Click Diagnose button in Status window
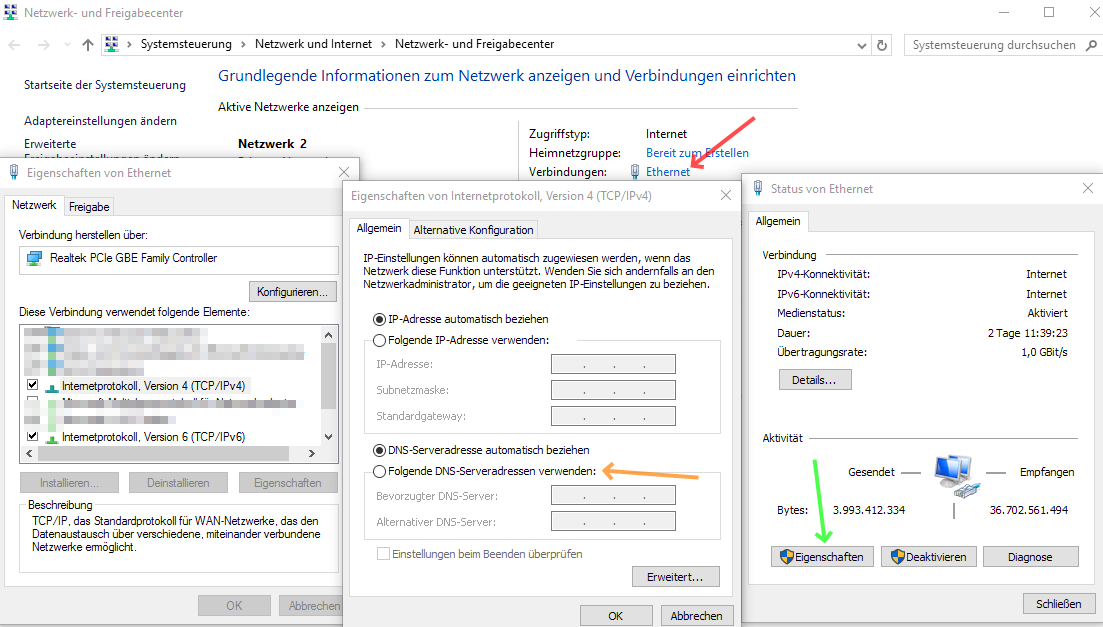 pos(1031,557)
